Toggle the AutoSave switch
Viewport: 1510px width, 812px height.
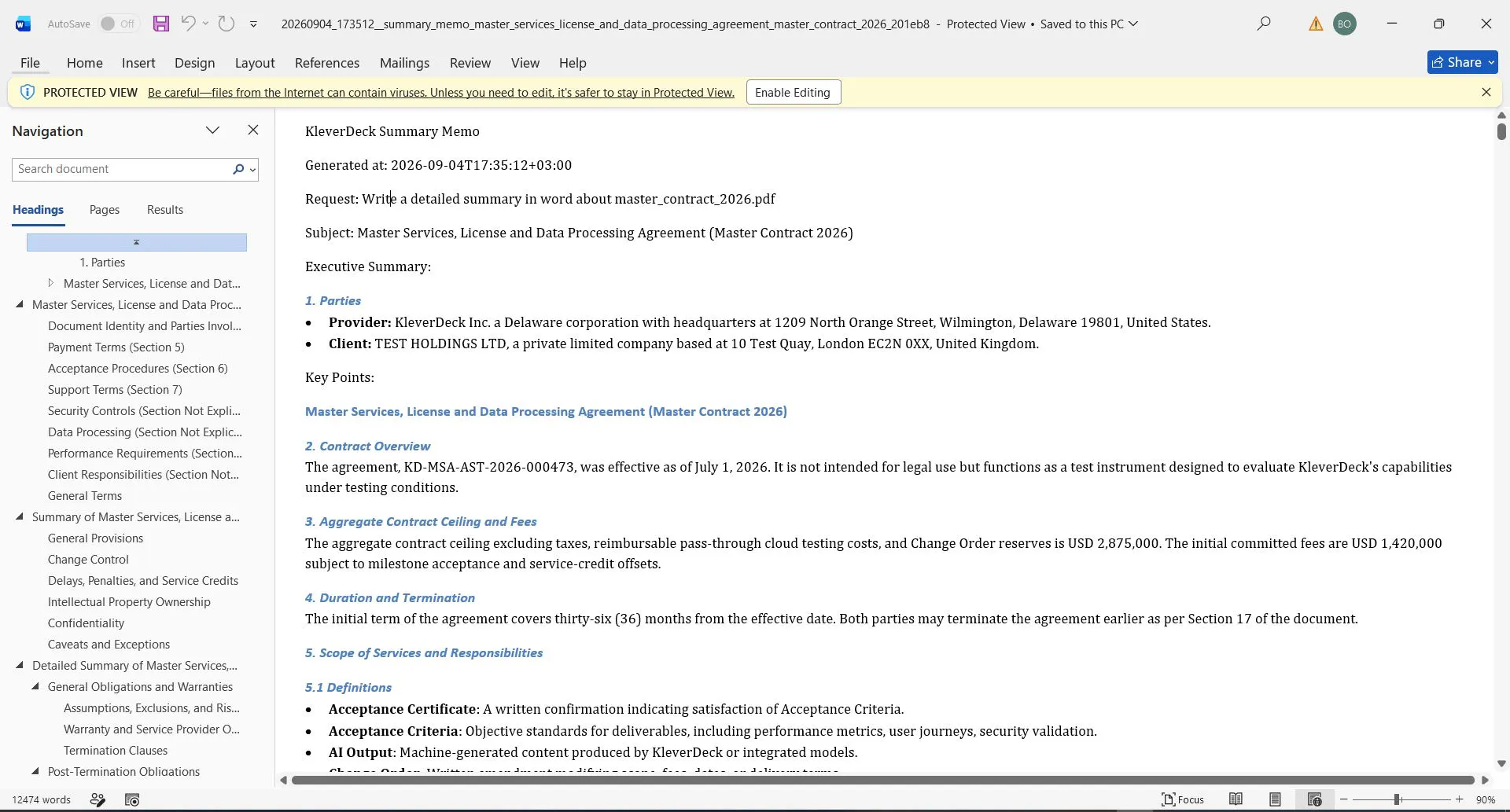tap(117, 24)
